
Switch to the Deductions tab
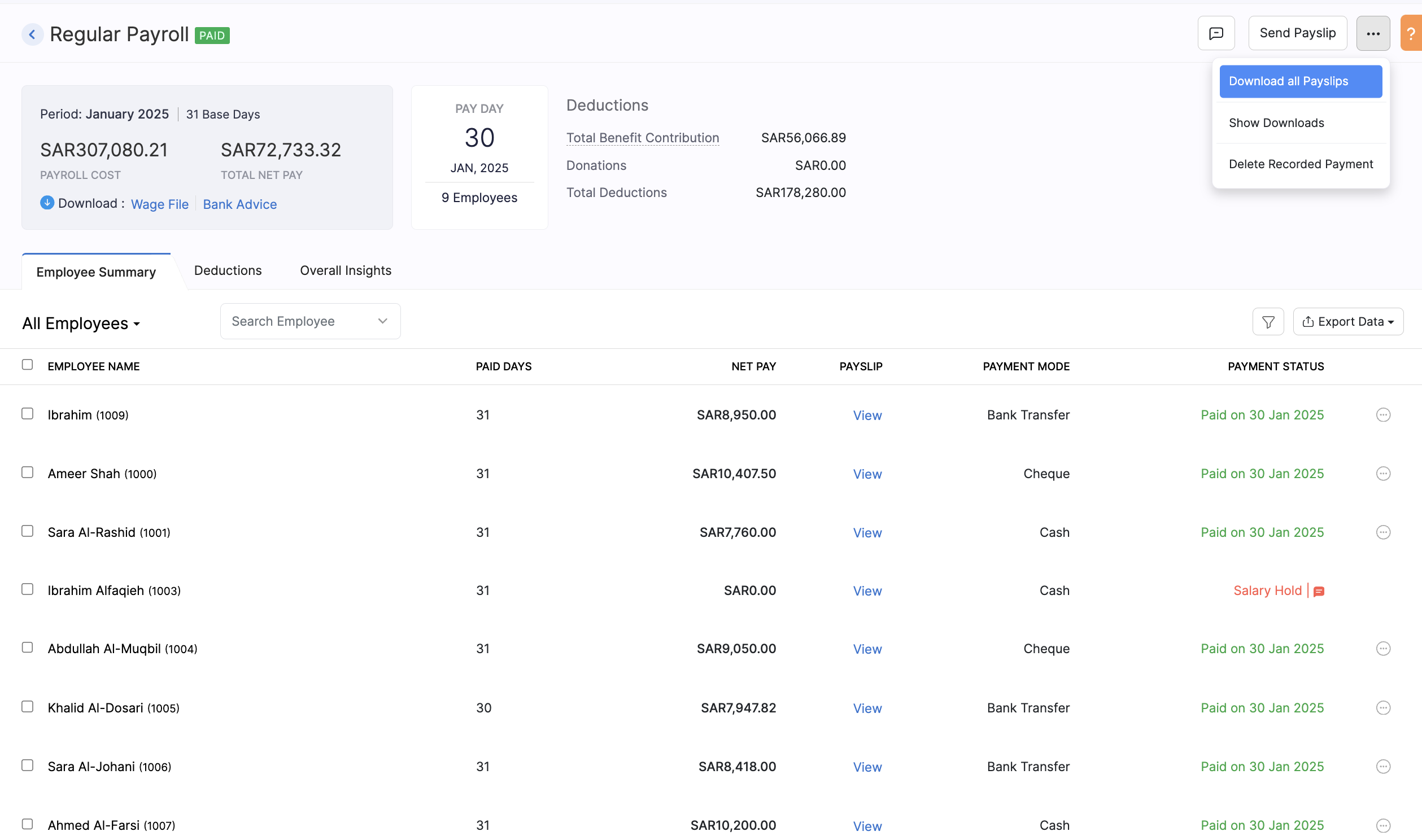coord(228,270)
